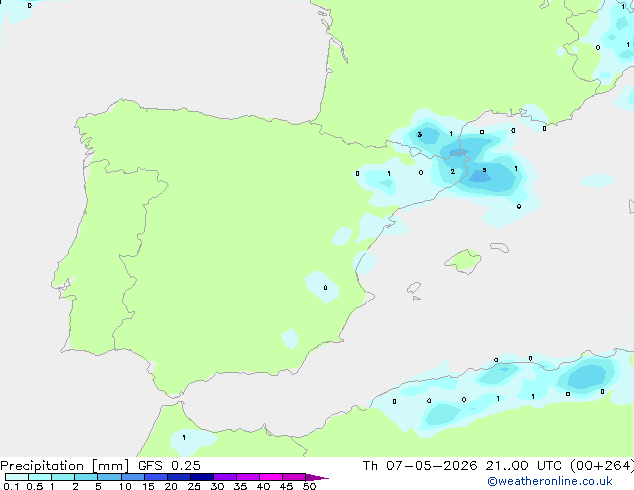Pick the 30–35 mm purple legend swatch
Viewport: 634px width, 490px height.
(x=225, y=477)
